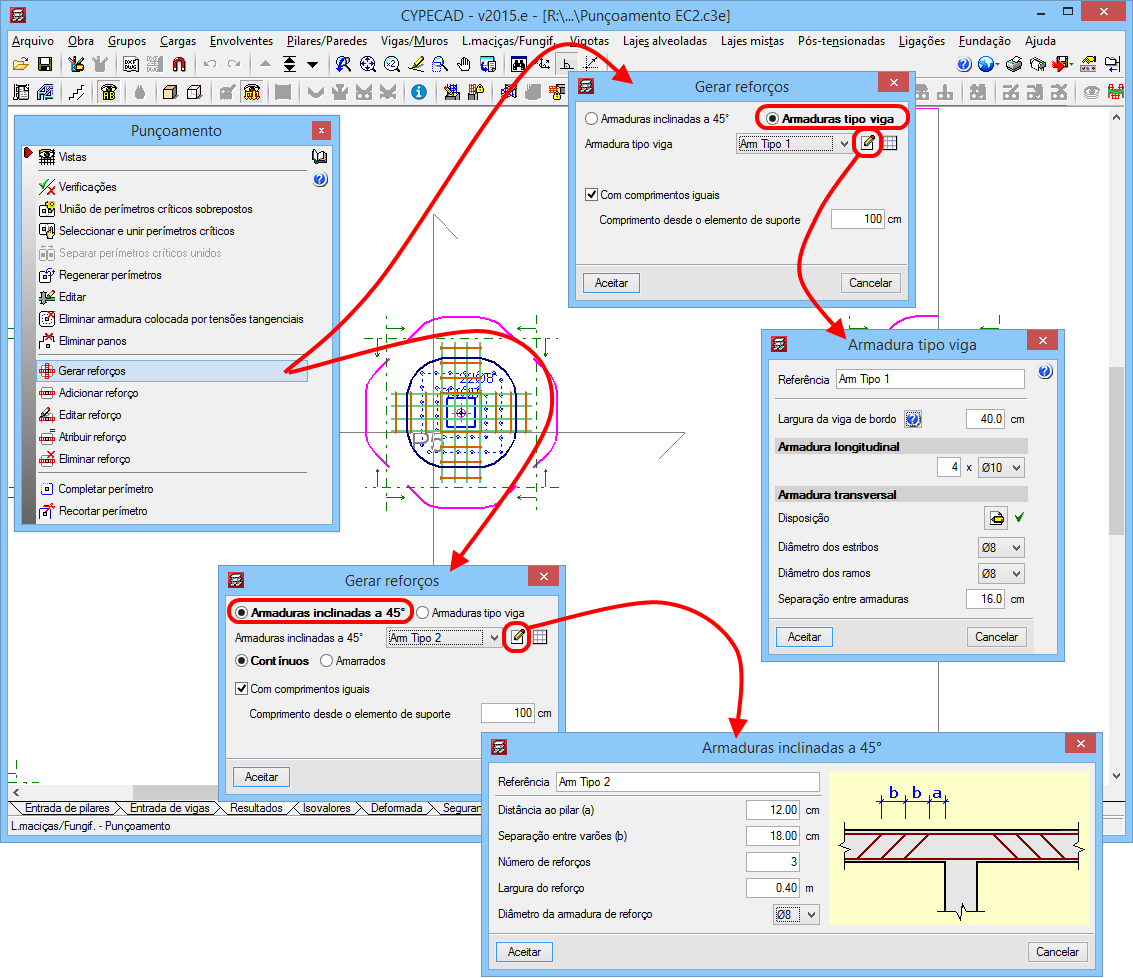Open Diâmetro da armadura de reforço dropdown
Image resolution: width=1133 pixels, height=978 pixels.
click(x=796, y=914)
